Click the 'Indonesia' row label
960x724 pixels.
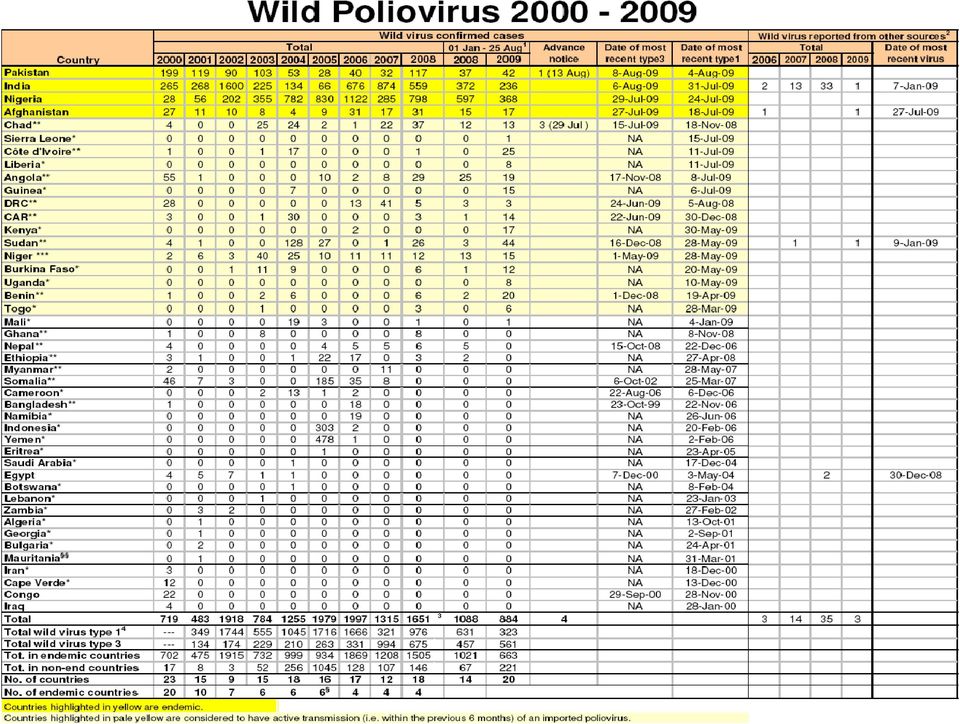pyautogui.click(x=32, y=428)
